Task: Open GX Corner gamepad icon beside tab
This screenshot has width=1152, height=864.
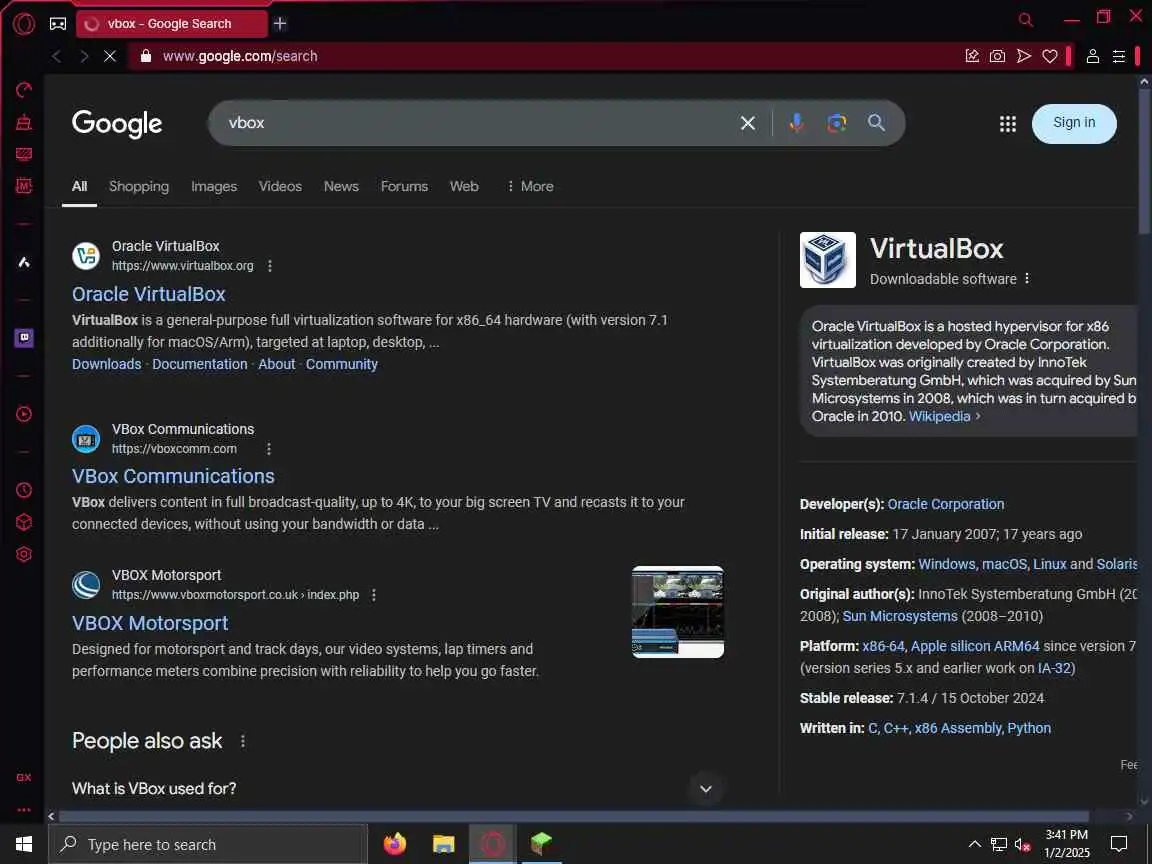Action: tap(57, 24)
